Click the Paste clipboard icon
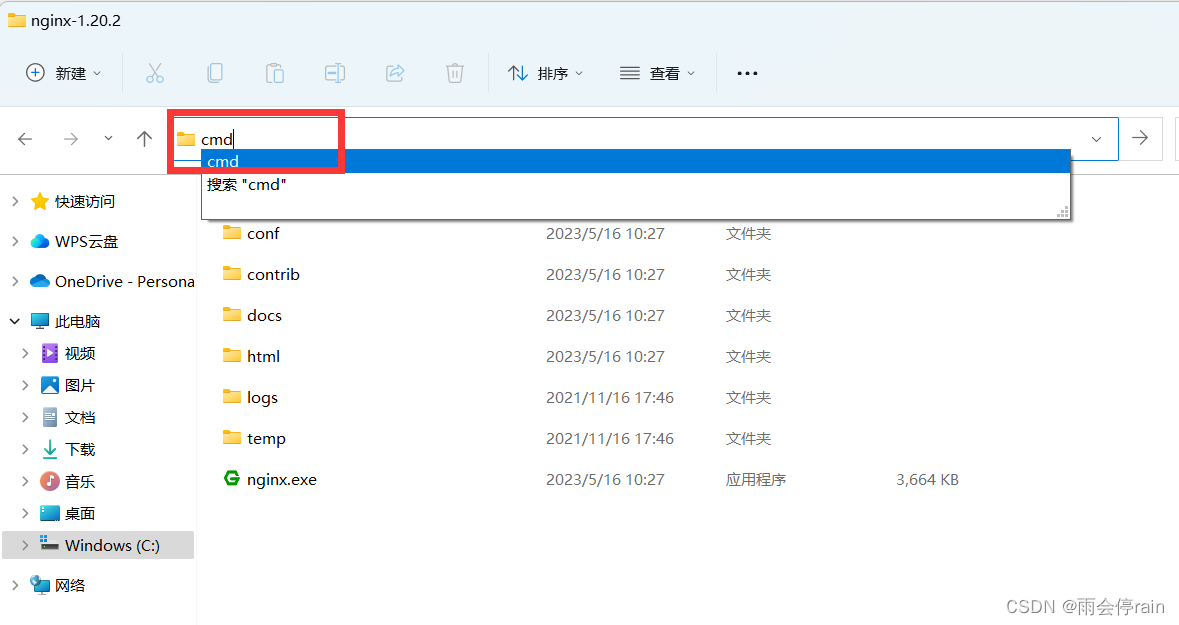This screenshot has width=1179, height=625. [x=274, y=73]
